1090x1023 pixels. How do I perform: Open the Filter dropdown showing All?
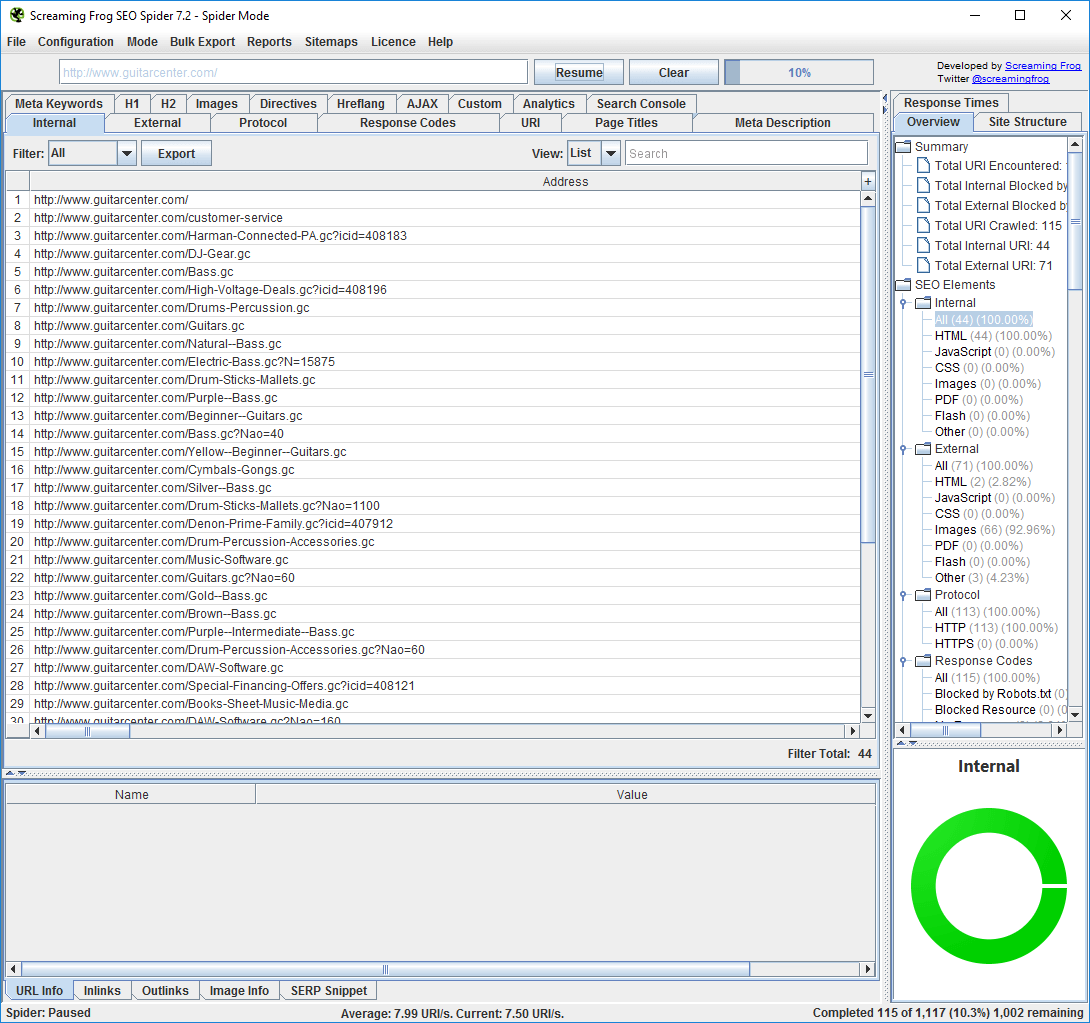[127, 154]
